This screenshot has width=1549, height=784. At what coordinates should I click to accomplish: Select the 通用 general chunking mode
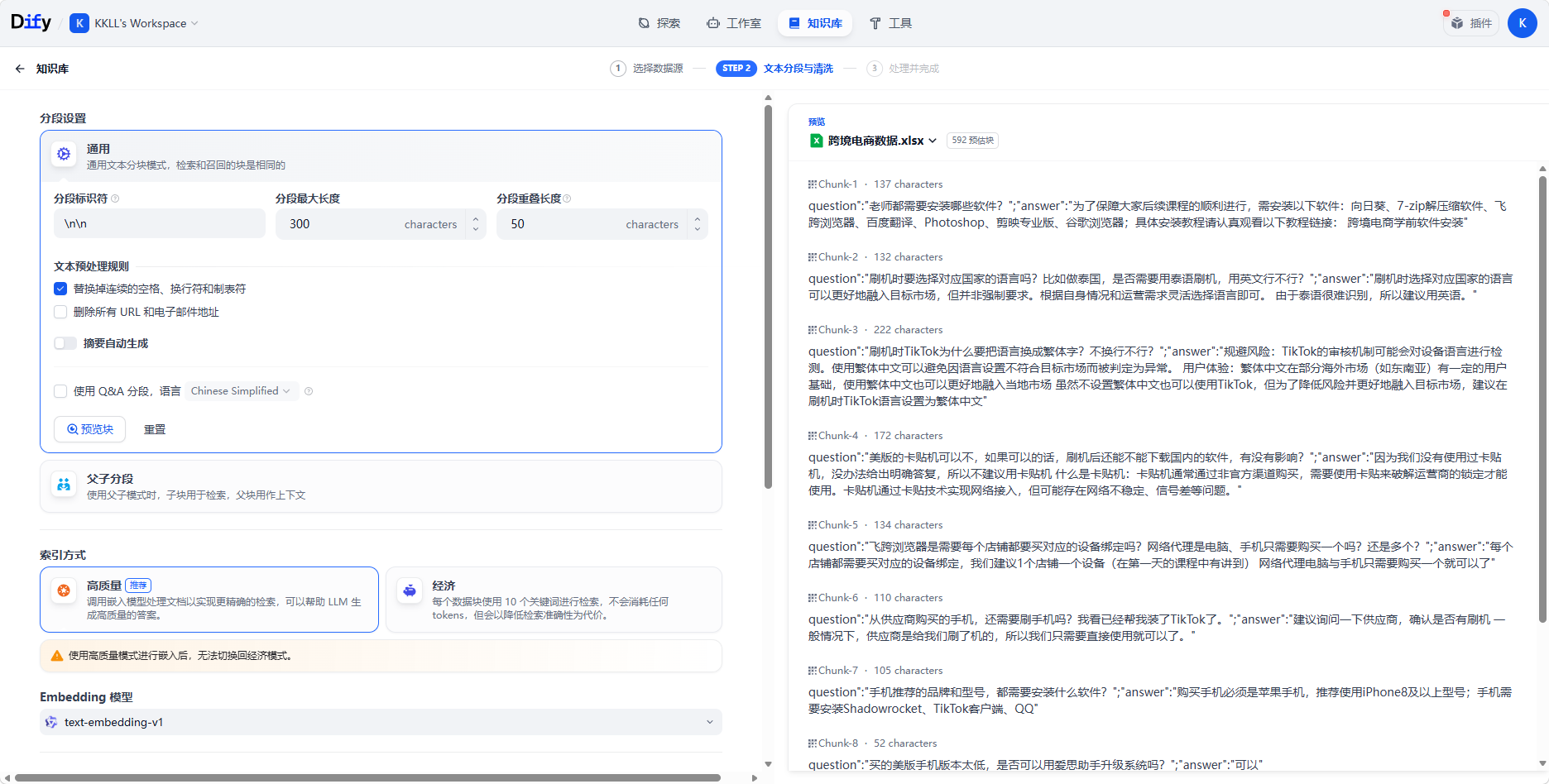pyautogui.click(x=381, y=156)
